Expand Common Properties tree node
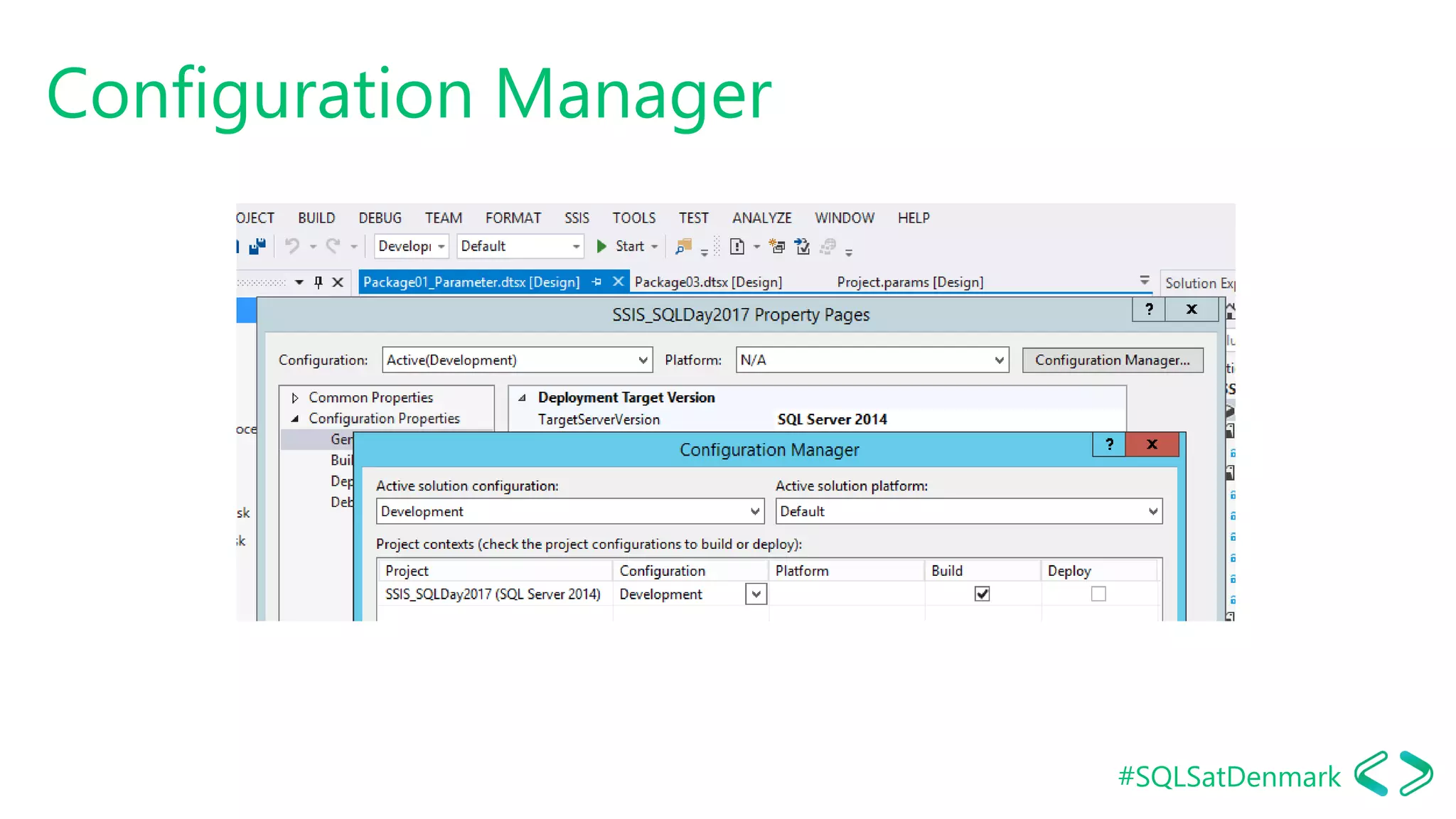Viewport: 1456px width, 819px height. click(295, 397)
